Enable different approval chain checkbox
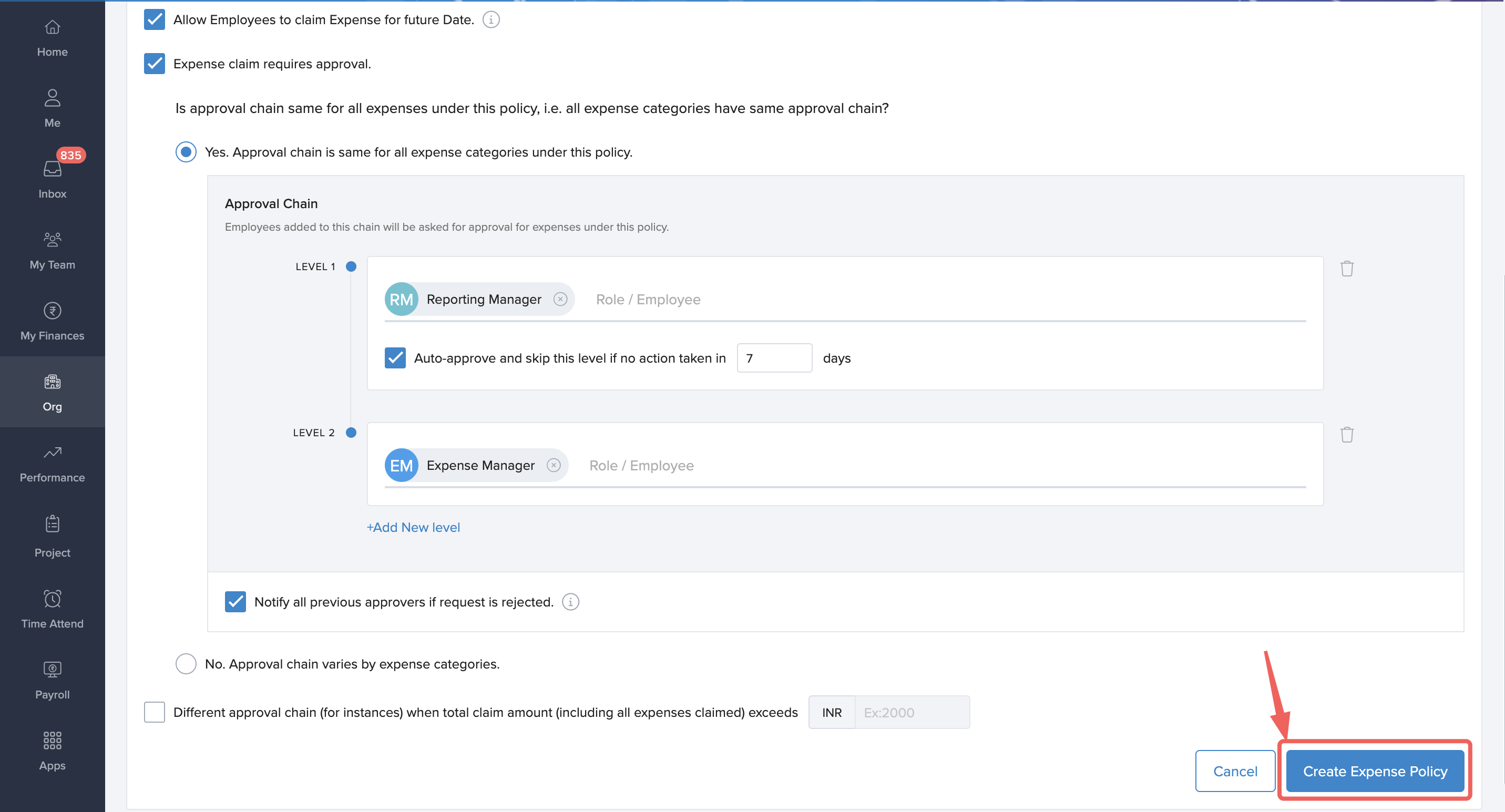Image resolution: width=1505 pixels, height=812 pixels. [x=154, y=712]
